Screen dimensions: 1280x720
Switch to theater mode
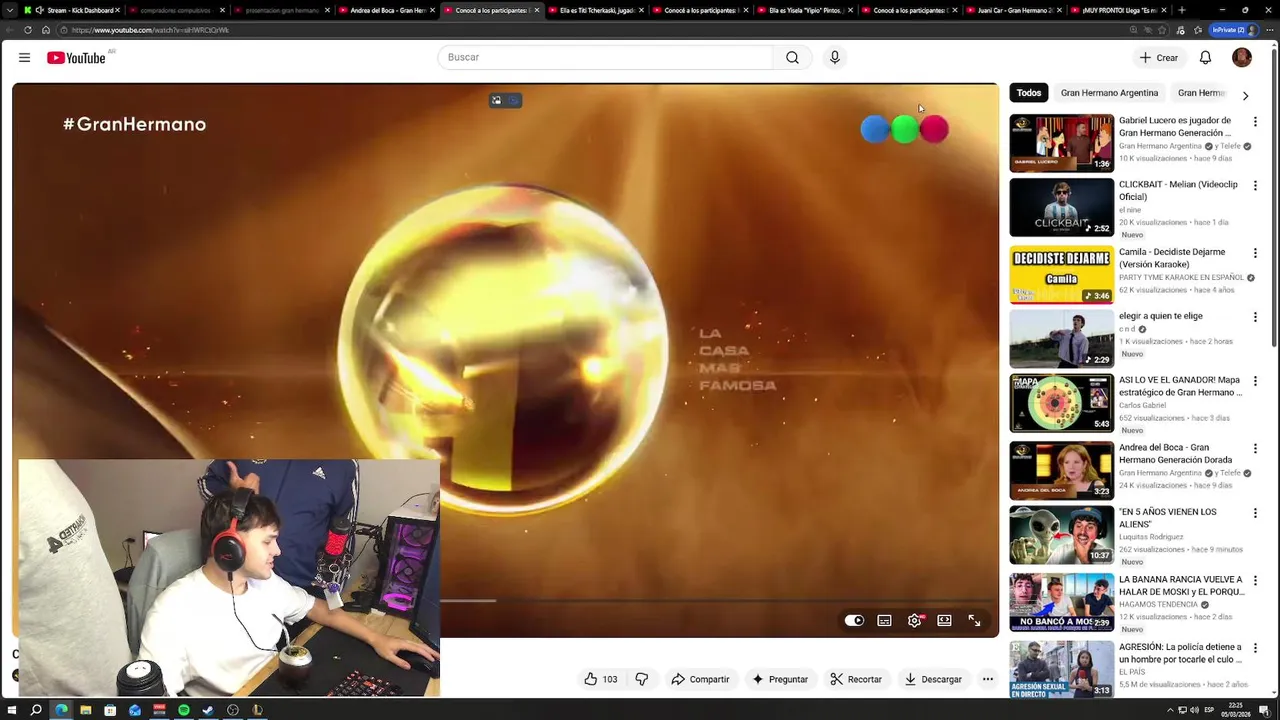(x=944, y=620)
